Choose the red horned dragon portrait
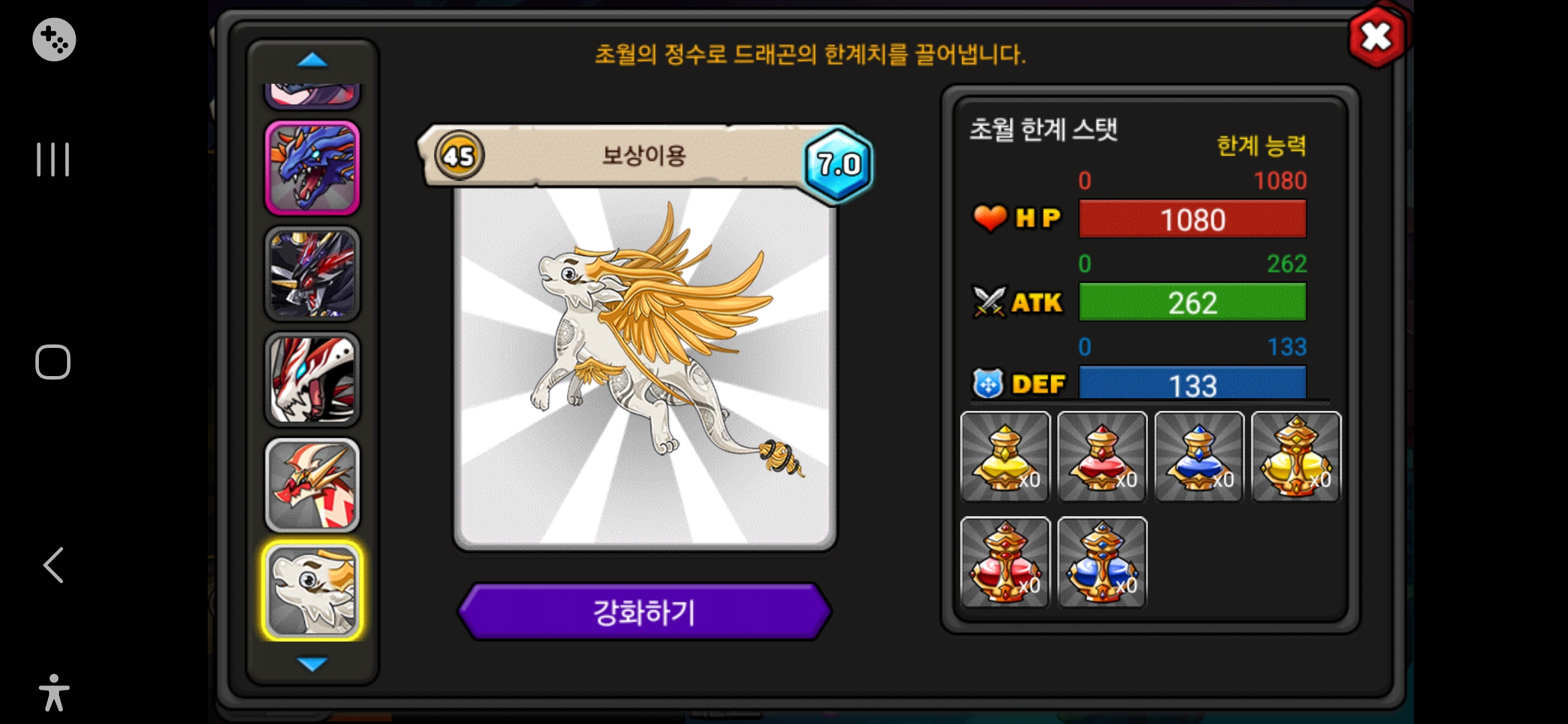The width and height of the screenshot is (1568, 724). [x=312, y=485]
